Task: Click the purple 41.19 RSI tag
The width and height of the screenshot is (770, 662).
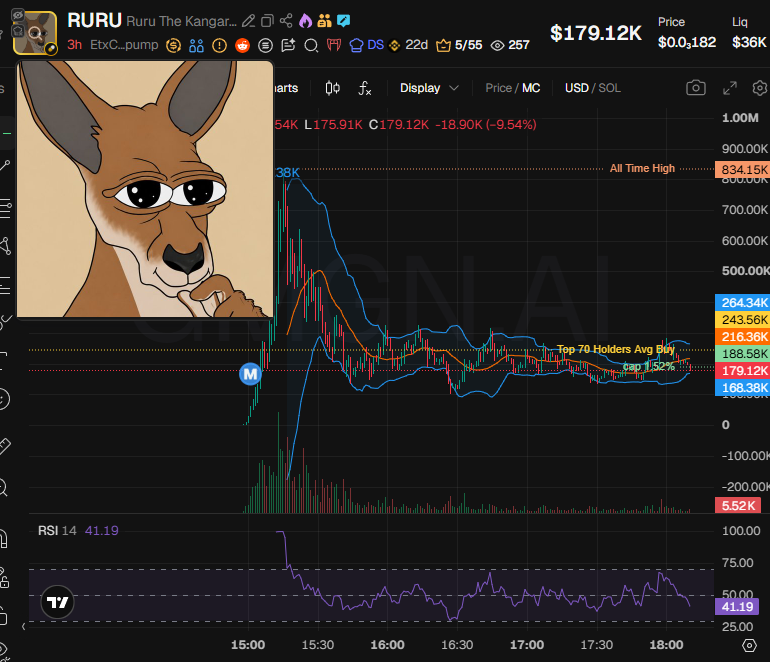Action: [737, 607]
